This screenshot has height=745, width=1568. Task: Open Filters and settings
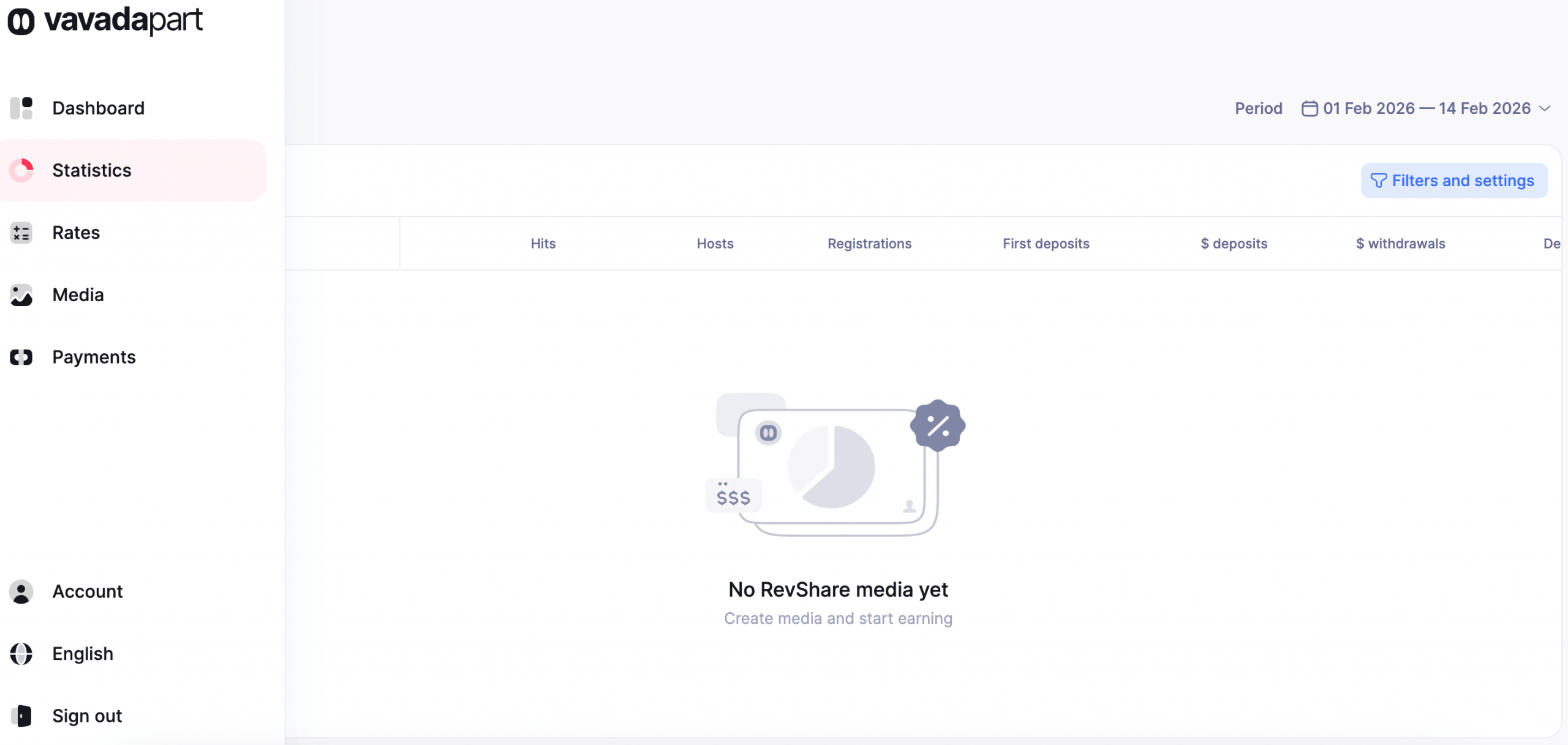1453,181
